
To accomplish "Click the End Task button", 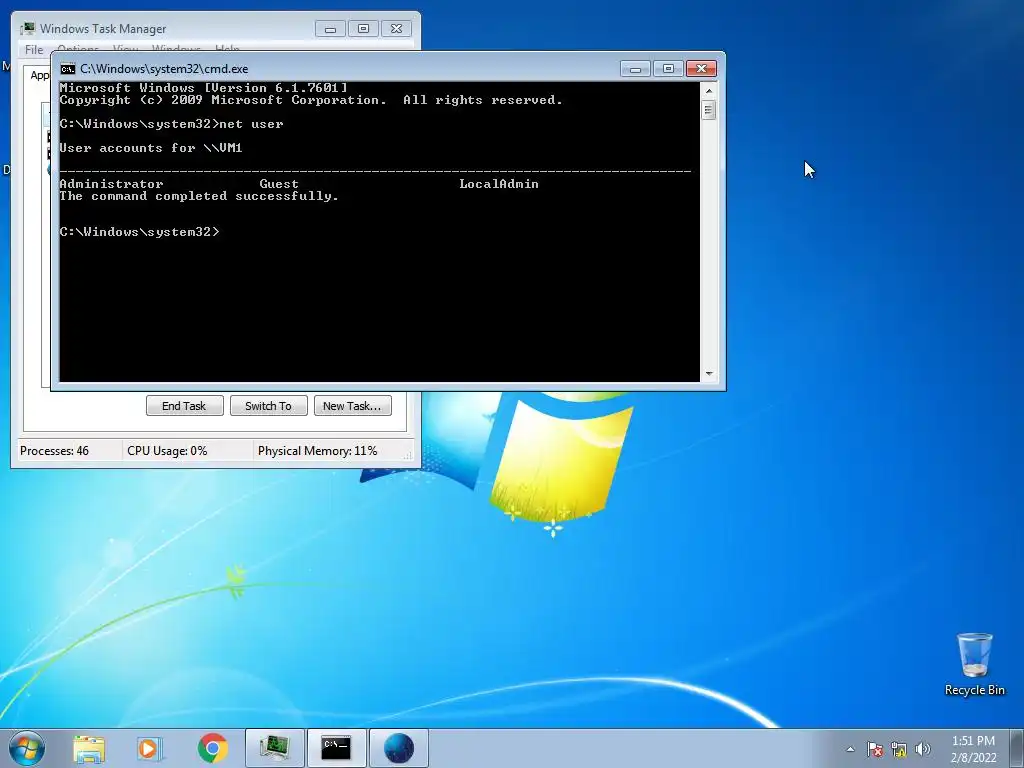I will [185, 406].
